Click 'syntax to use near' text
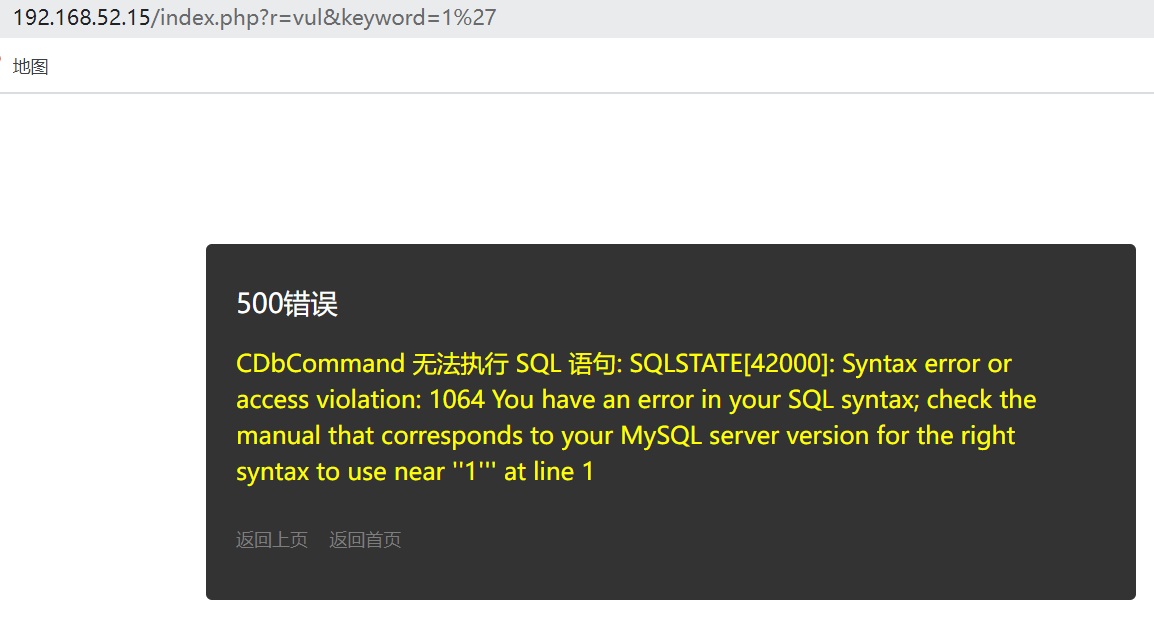This screenshot has width=1154, height=638. coord(341,472)
